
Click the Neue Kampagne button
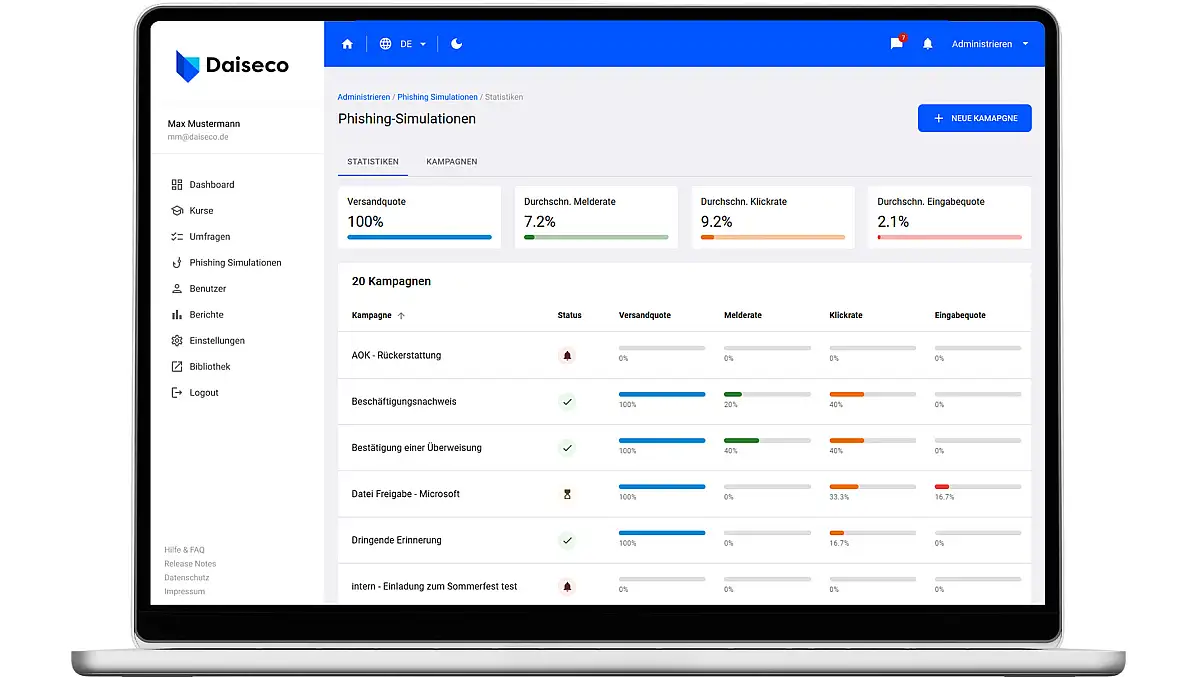point(974,118)
